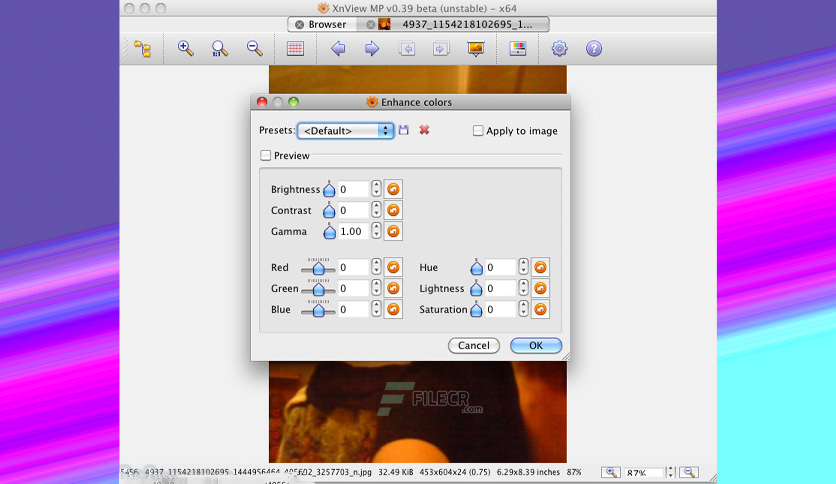The image size is (836, 484).
Task: Reset Contrast with its orange button
Action: coord(393,210)
